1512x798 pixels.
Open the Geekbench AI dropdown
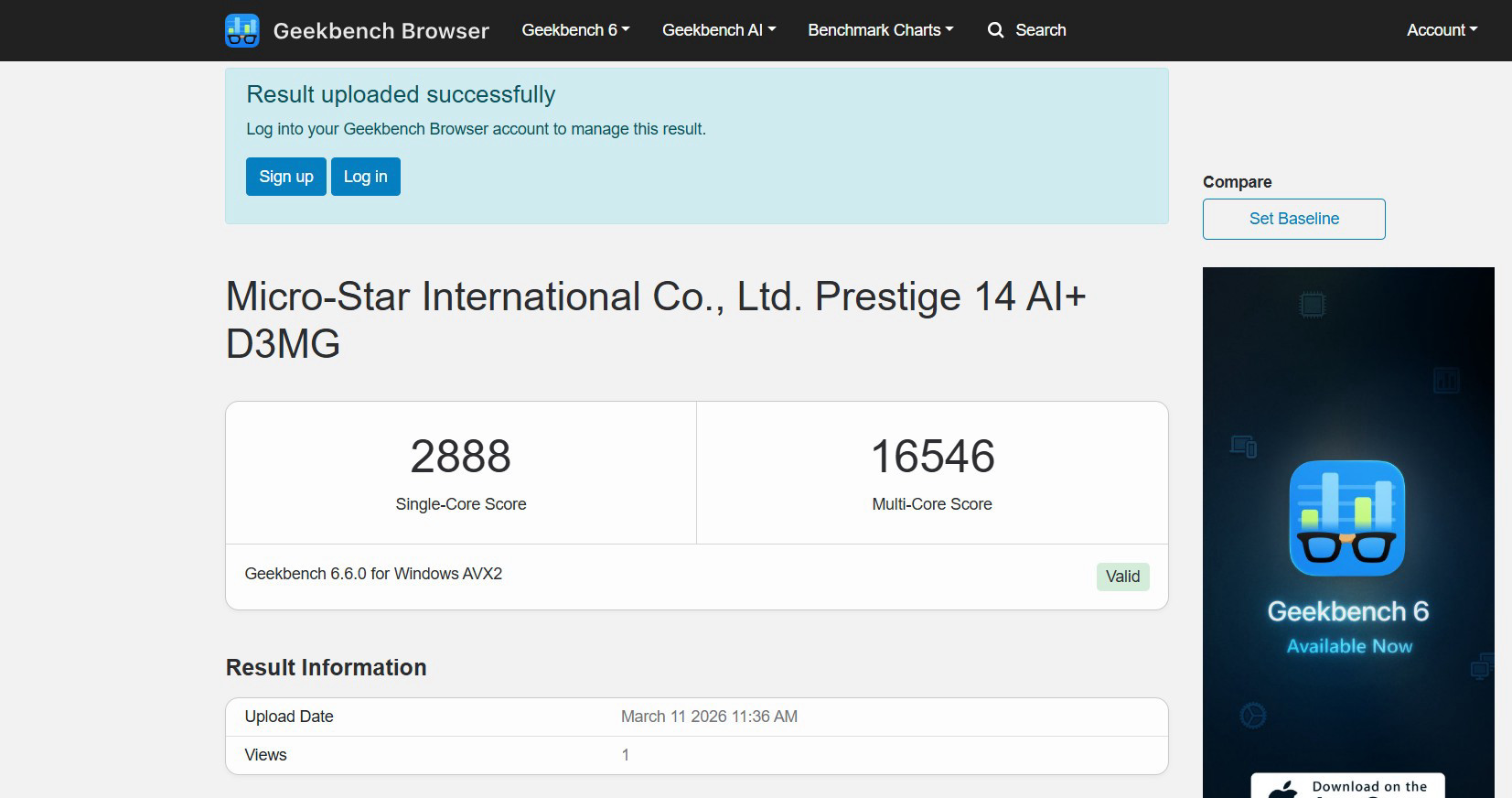[x=719, y=30]
